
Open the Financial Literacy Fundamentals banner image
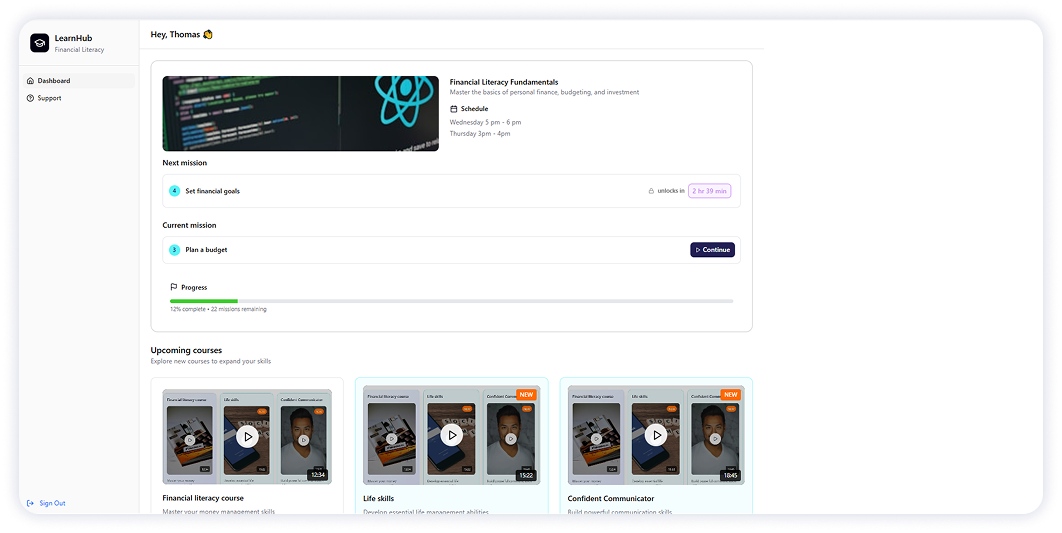[300, 113]
